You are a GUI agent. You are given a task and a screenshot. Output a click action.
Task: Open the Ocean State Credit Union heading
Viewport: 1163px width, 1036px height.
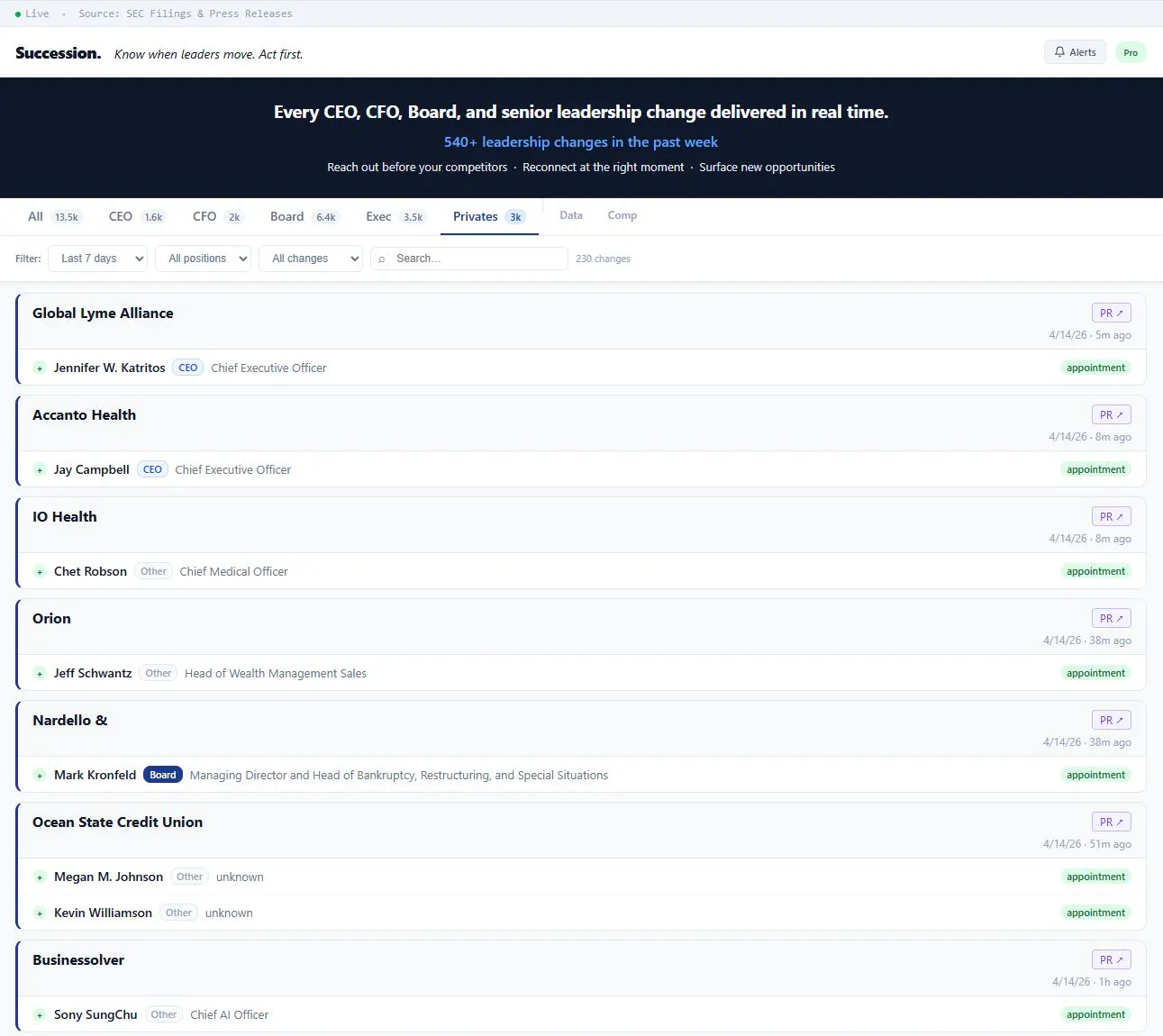tap(117, 822)
